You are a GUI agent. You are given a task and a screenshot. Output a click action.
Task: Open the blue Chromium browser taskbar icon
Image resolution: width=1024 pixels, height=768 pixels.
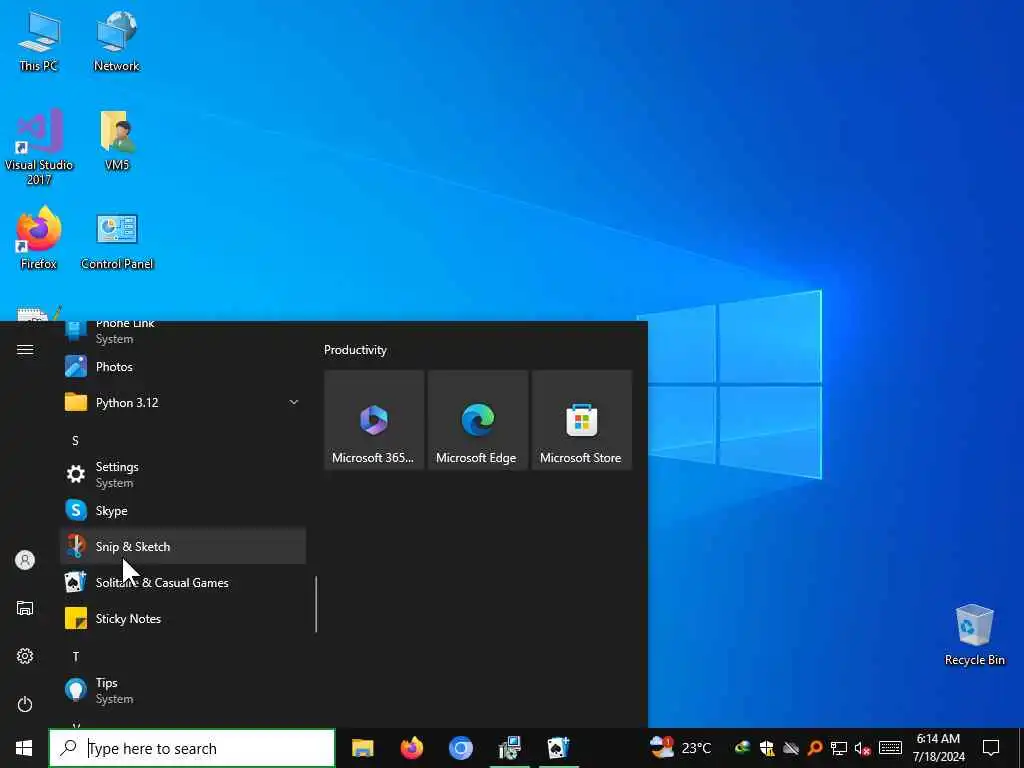pyautogui.click(x=460, y=748)
